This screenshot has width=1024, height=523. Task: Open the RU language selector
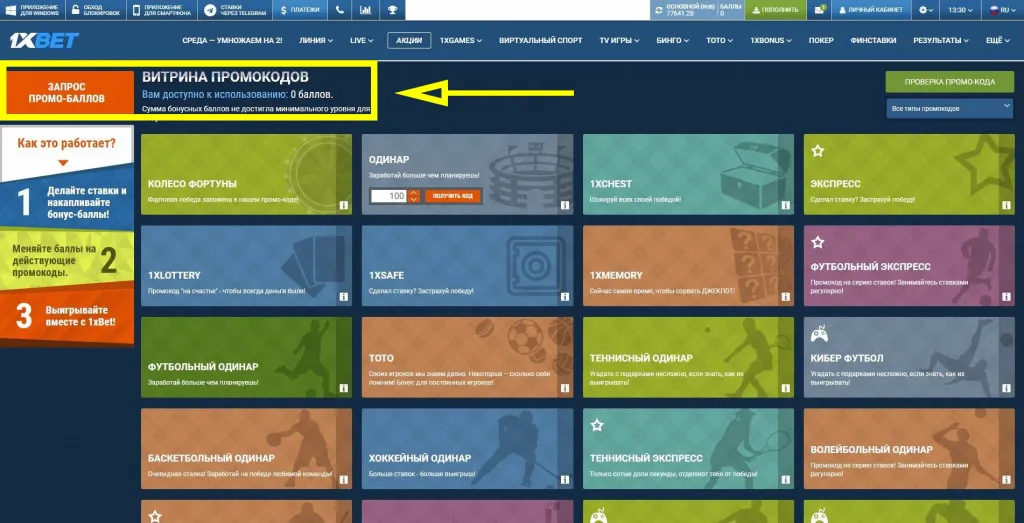[x=1003, y=10]
